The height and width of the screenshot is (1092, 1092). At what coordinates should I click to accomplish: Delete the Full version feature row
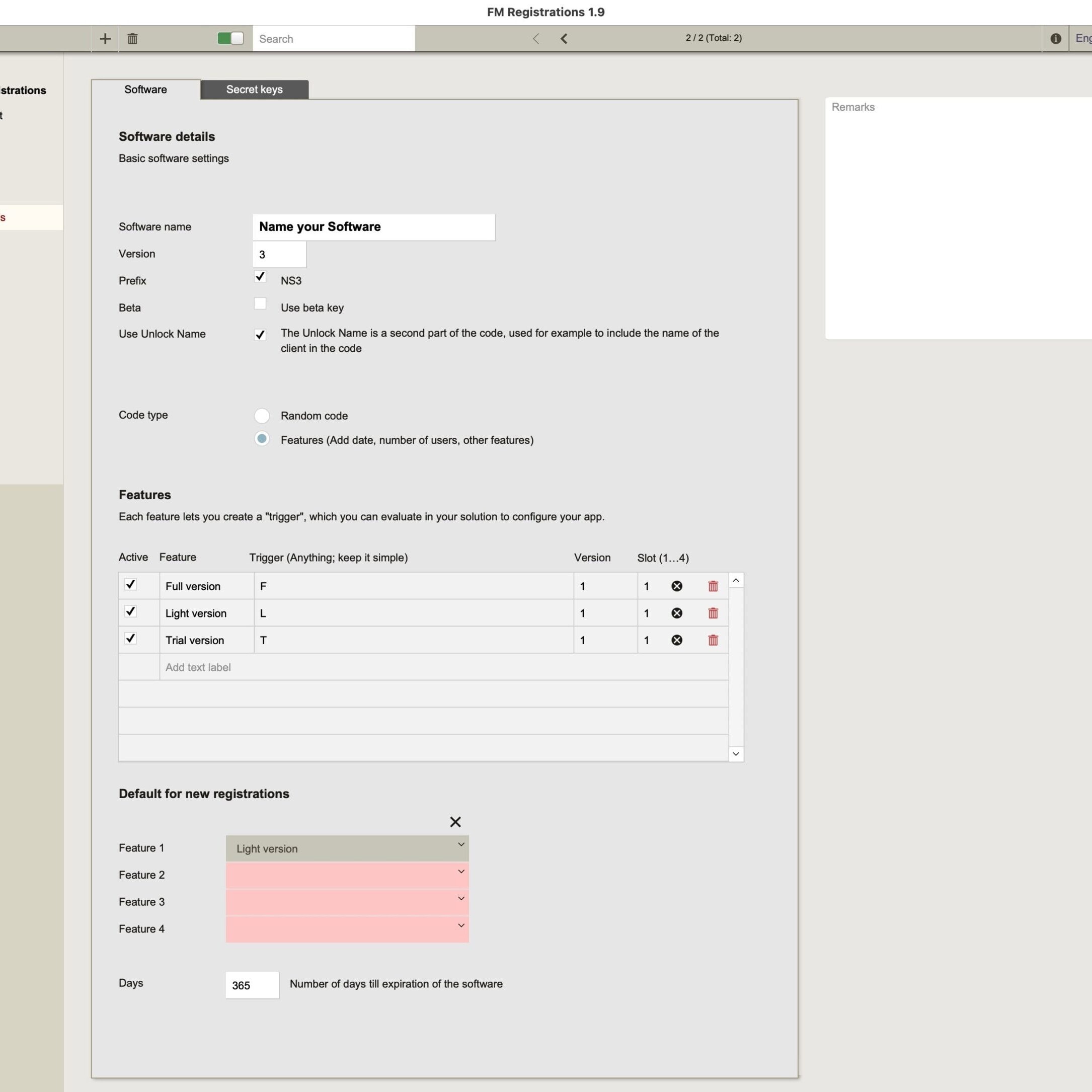[x=713, y=586]
